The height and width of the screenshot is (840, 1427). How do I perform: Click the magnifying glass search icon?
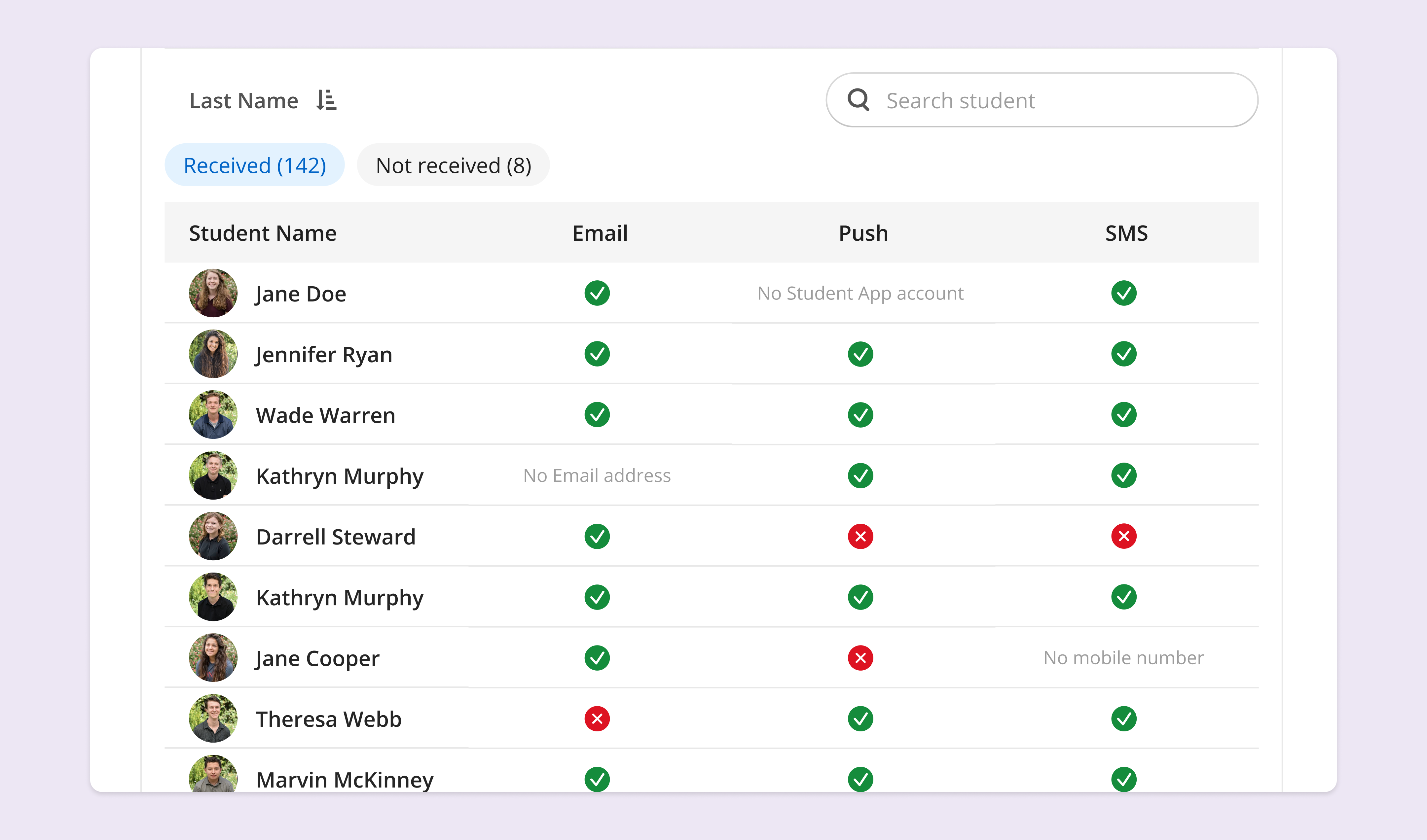click(858, 100)
